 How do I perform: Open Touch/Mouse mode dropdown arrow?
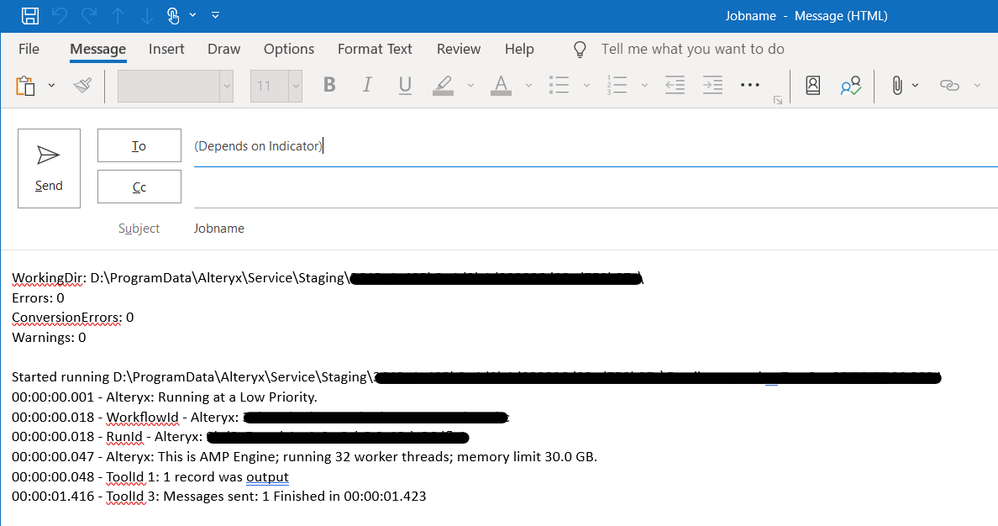(x=193, y=15)
